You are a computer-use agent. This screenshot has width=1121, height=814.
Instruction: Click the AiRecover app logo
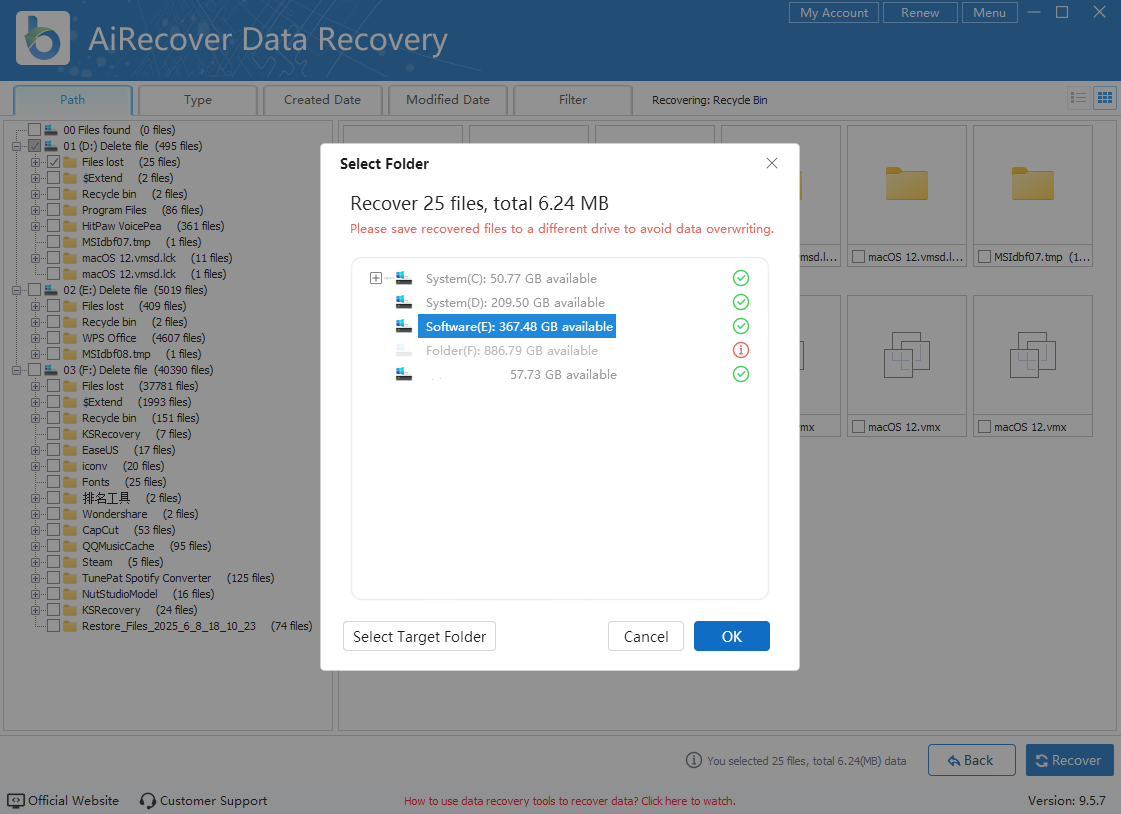pos(43,39)
